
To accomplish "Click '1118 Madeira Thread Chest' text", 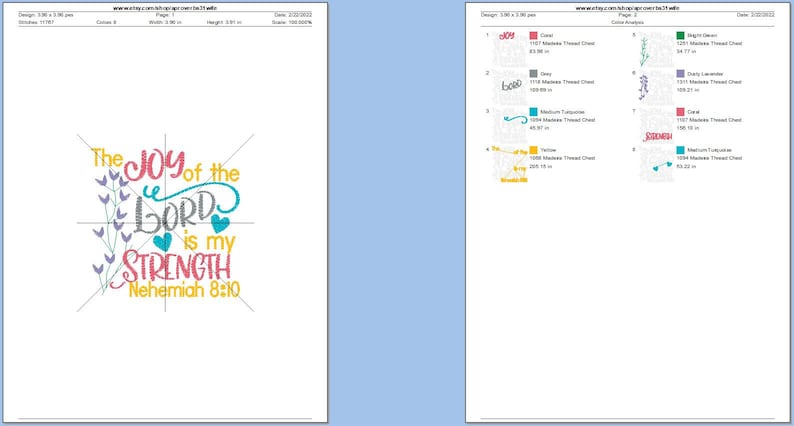I will coord(562,82).
